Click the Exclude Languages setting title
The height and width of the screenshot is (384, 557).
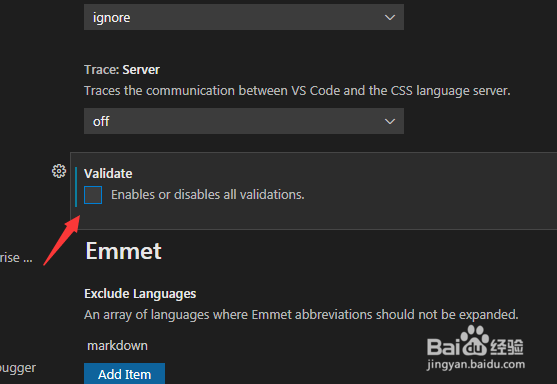[140, 294]
